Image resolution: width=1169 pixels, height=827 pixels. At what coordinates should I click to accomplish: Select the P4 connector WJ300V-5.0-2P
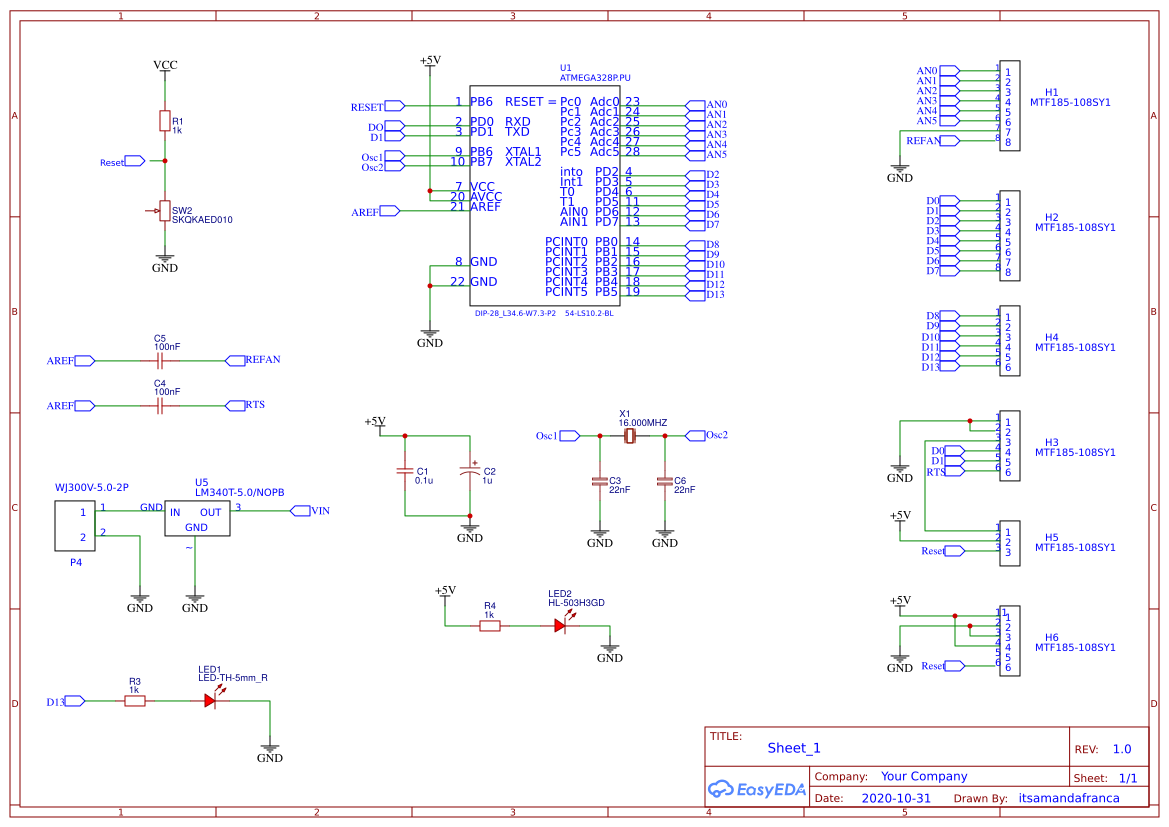(x=73, y=526)
